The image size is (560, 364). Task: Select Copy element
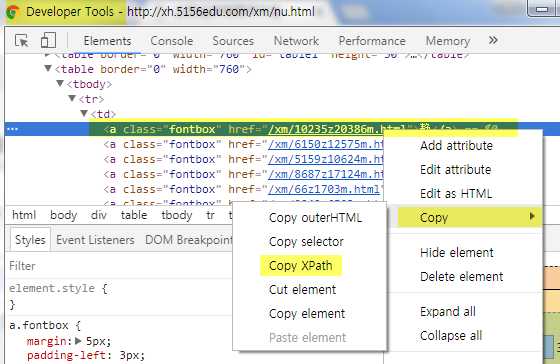307,313
